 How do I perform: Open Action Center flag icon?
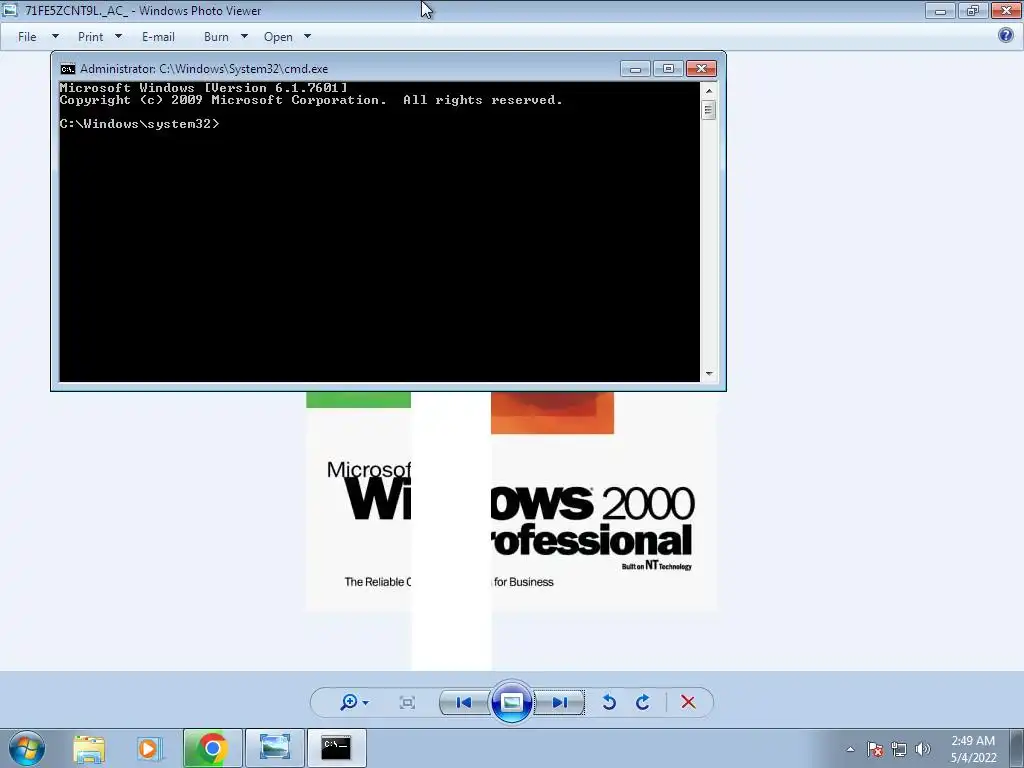point(875,749)
